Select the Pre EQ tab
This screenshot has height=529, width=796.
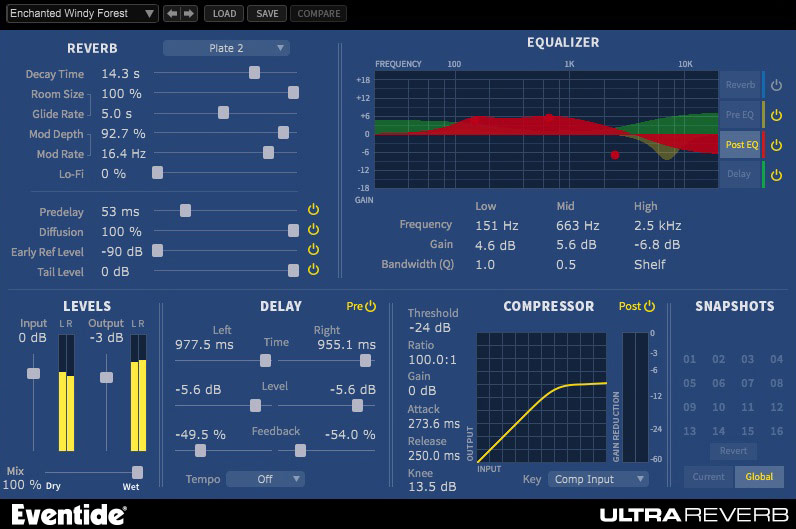(x=740, y=115)
